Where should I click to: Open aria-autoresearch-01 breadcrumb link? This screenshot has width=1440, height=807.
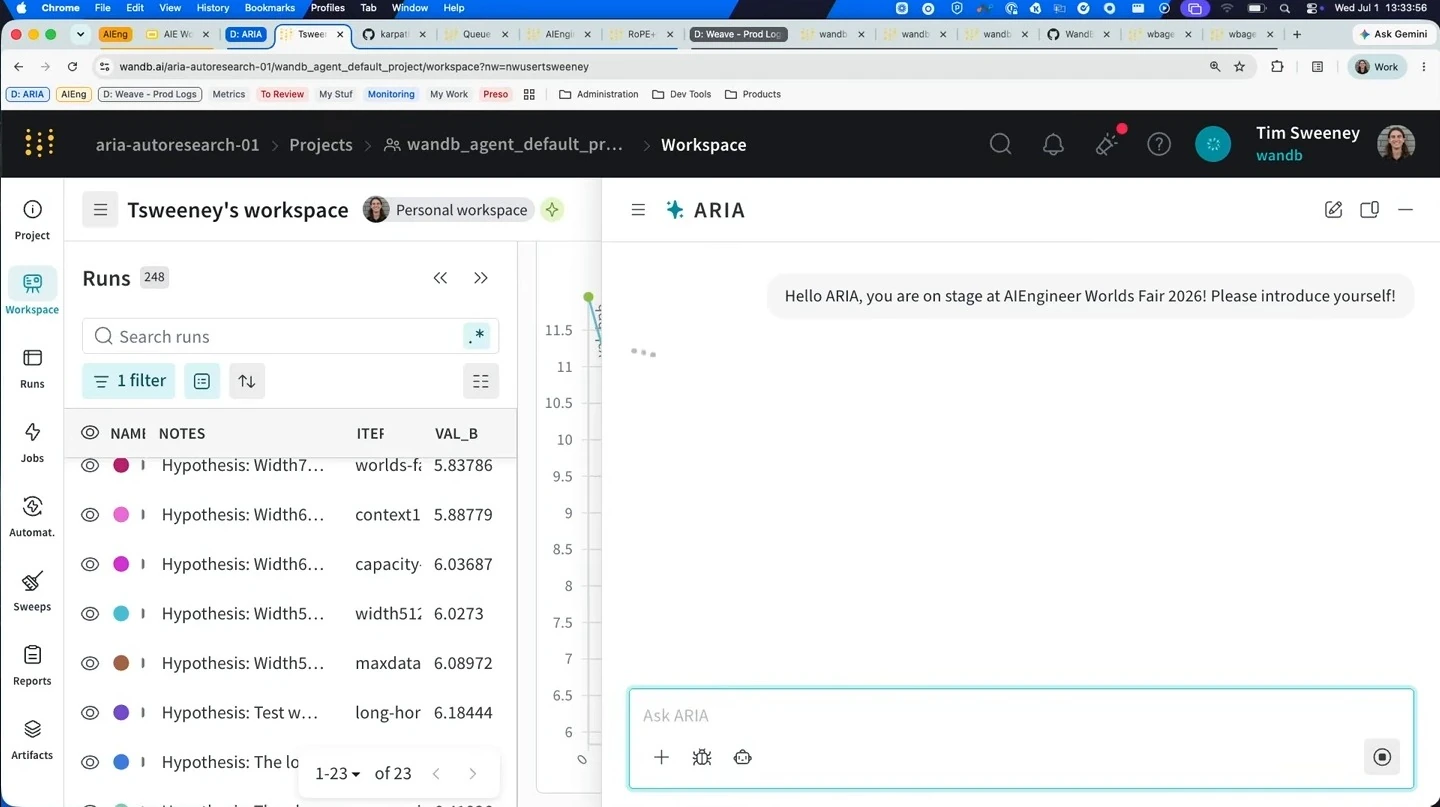point(177,145)
